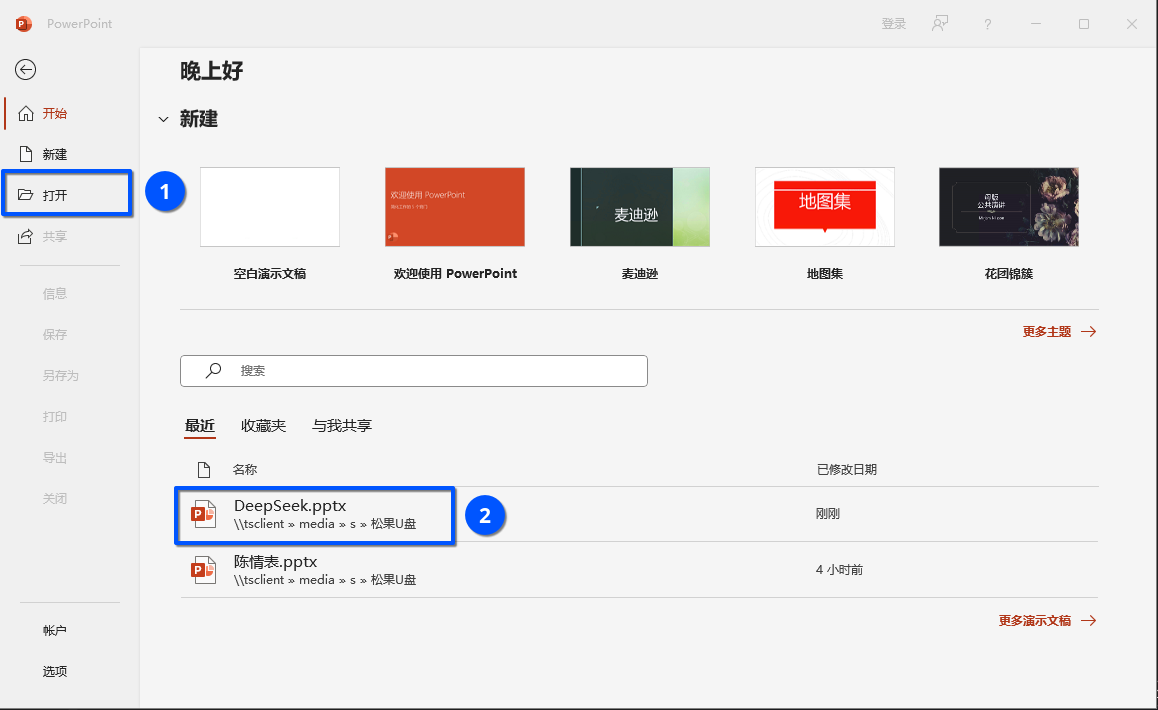Click the 陈情表.pptx PowerPoint file icon

point(203,570)
